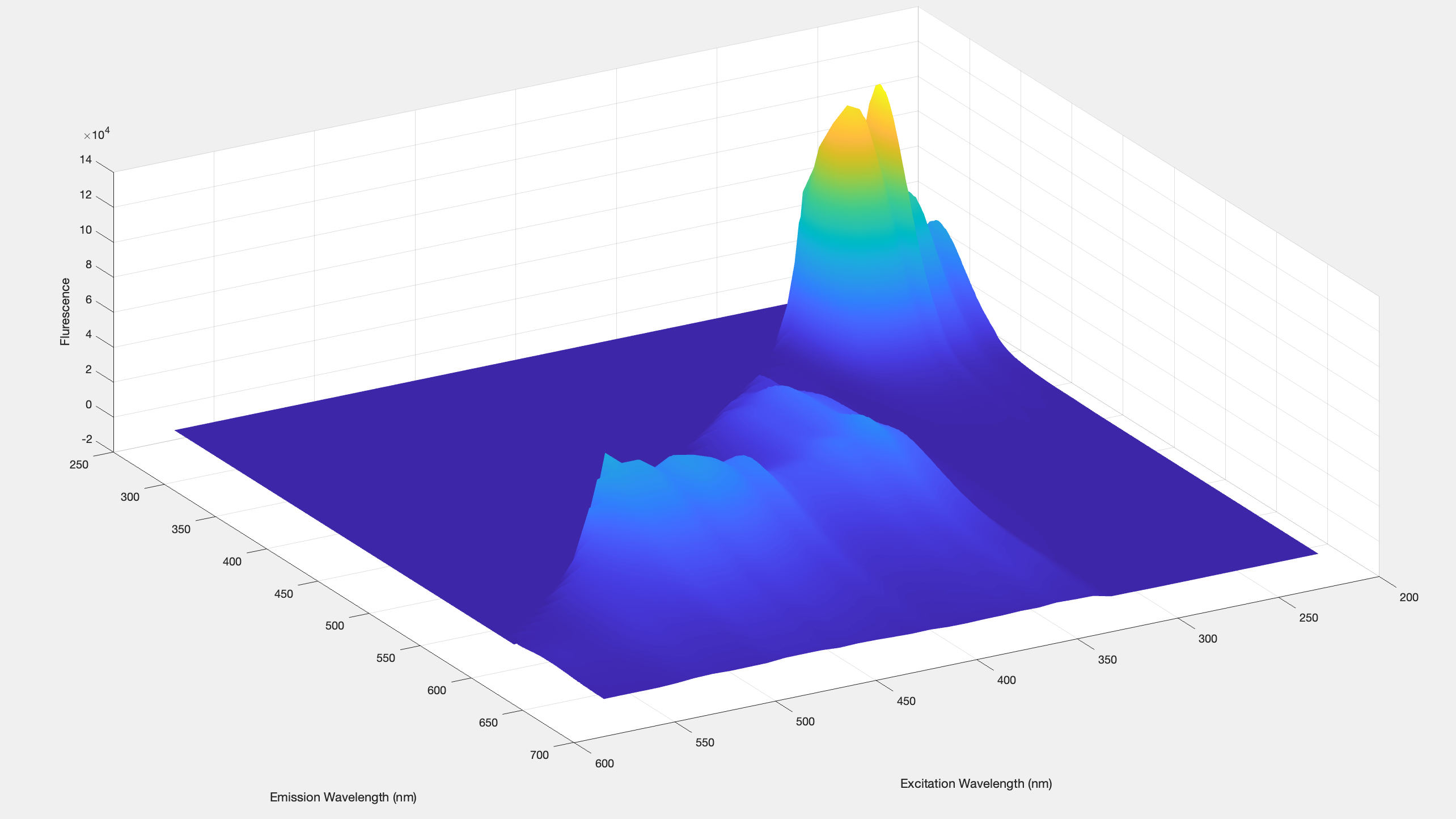
Task: Click the yellow tip of the tallest peak
Action: click(x=879, y=90)
